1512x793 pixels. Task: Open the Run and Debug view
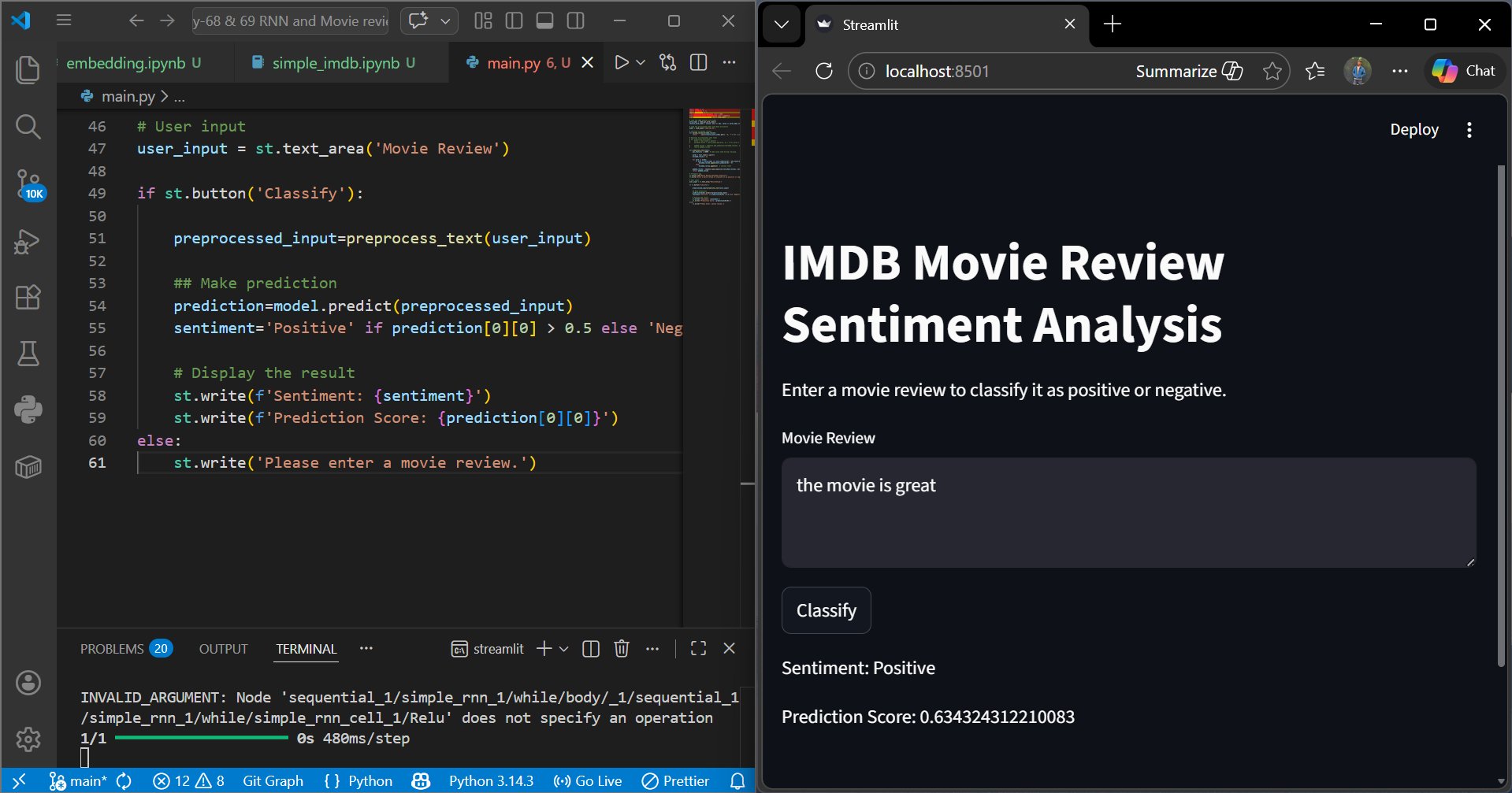tap(28, 242)
